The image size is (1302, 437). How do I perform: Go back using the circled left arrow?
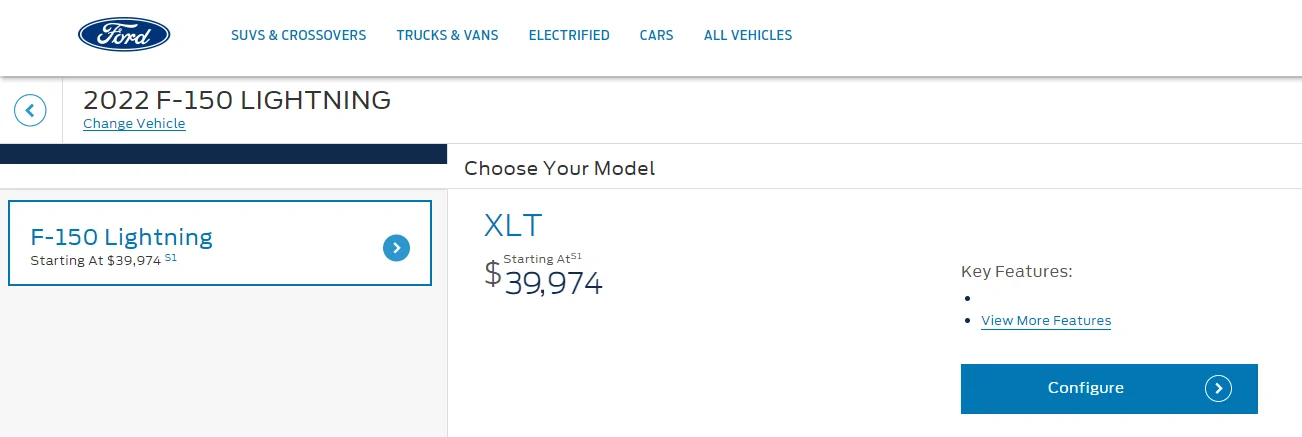(x=31, y=110)
